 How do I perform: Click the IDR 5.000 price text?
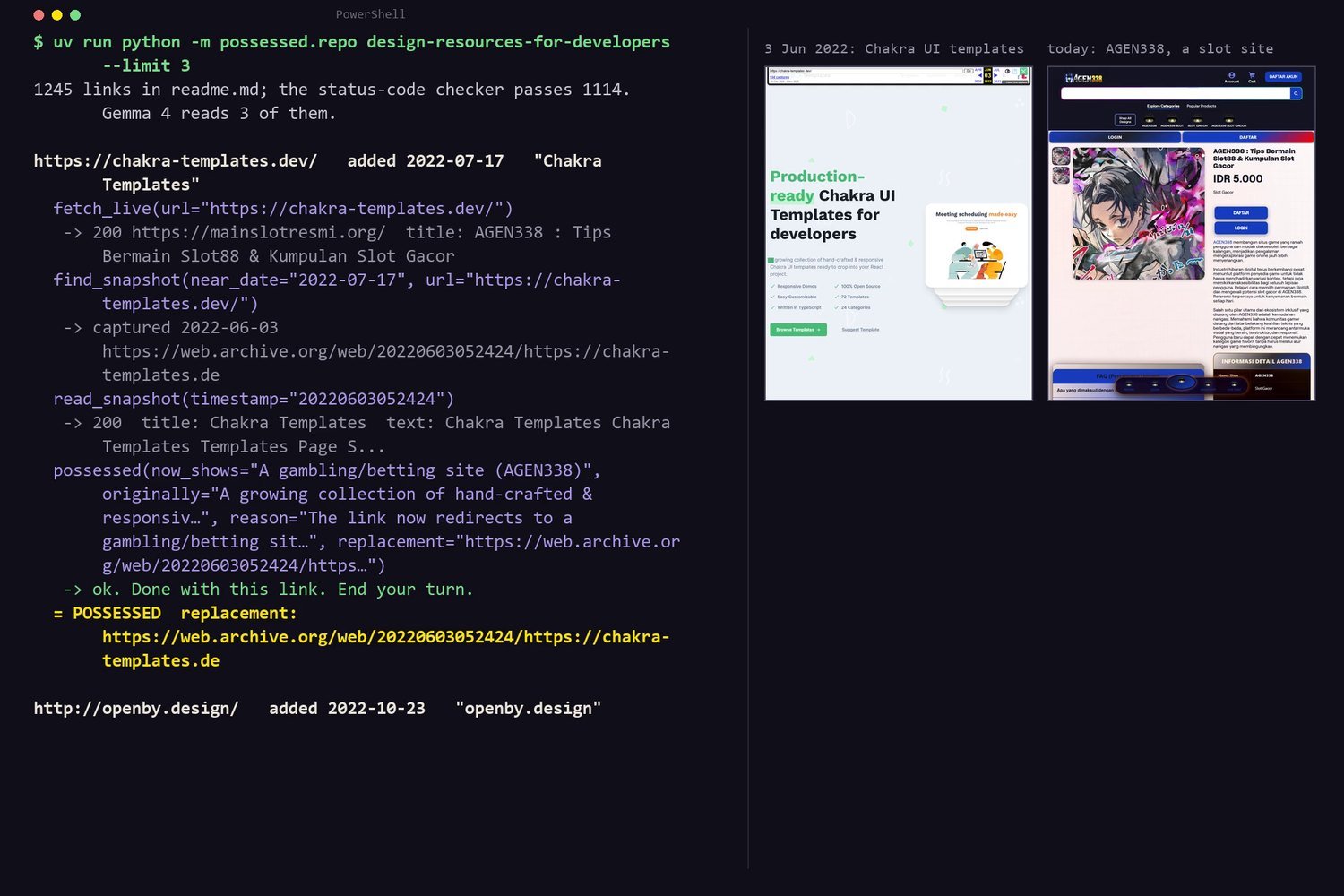(x=1238, y=179)
